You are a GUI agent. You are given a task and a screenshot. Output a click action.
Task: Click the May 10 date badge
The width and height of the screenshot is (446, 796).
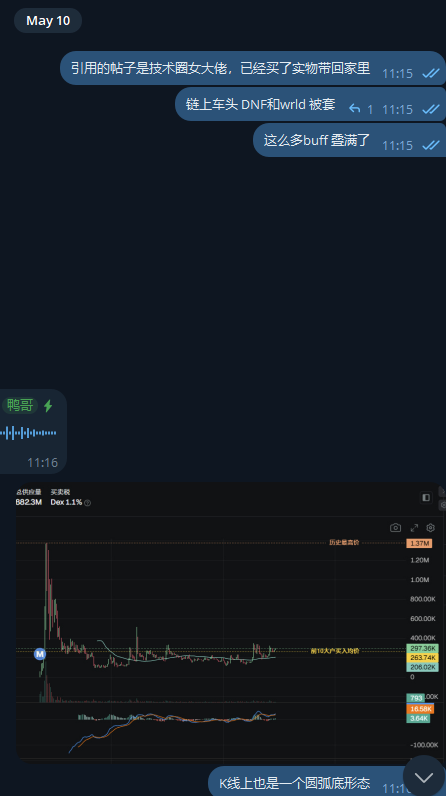[x=48, y=21]
